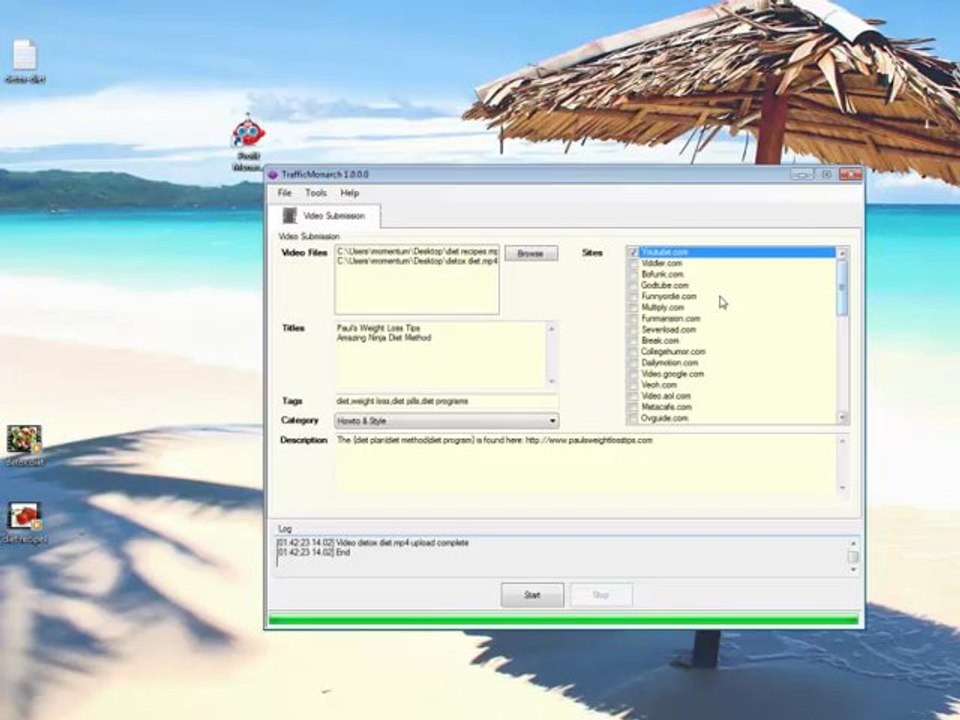Click the greyed-out Stop button
Viewport: 960px width, 720px height.
click(601, 595)
